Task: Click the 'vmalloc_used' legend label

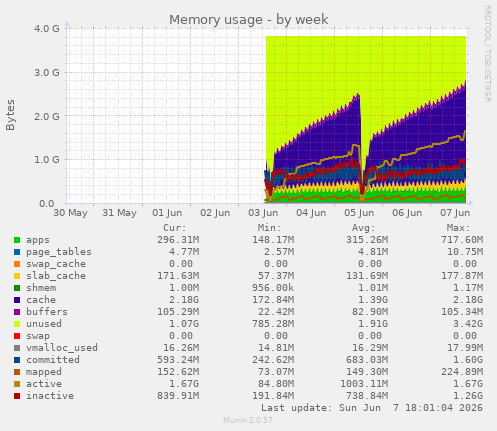Action: point(62,348)
